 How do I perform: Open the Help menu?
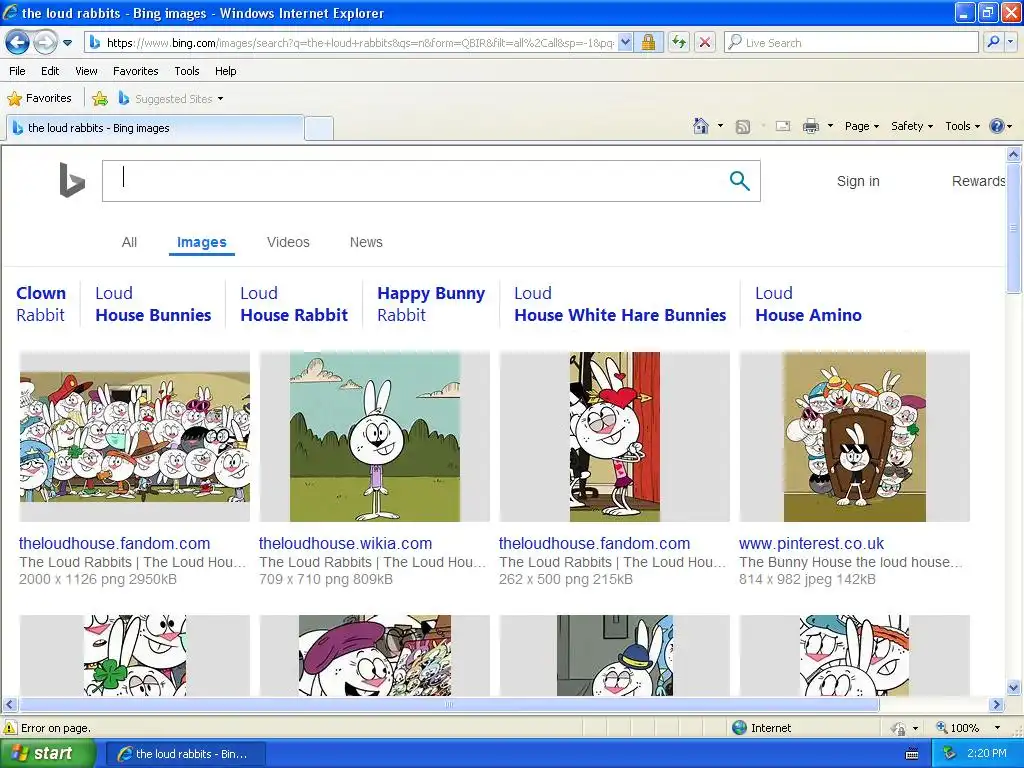click(225, 71)
